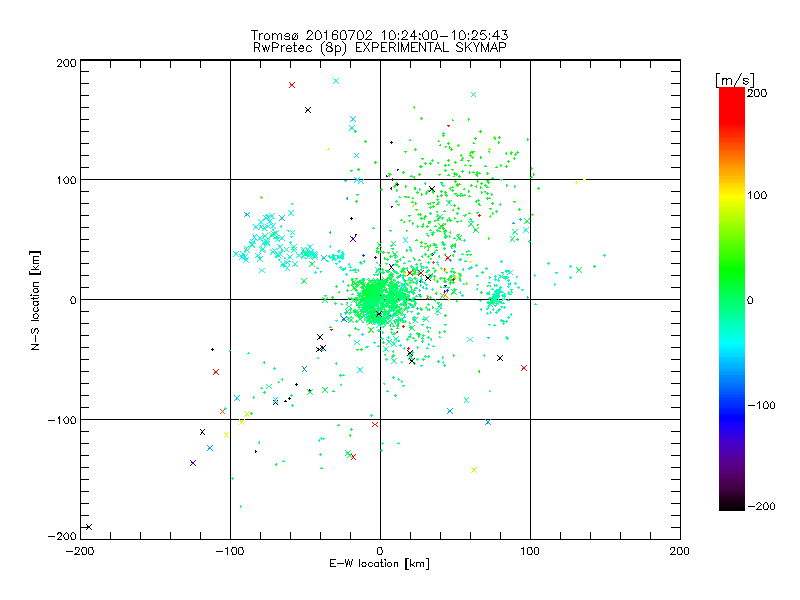Click the x-axis '0' tick label
The height and width of the screenshot is (600, 800).
(x=380, y=551)
